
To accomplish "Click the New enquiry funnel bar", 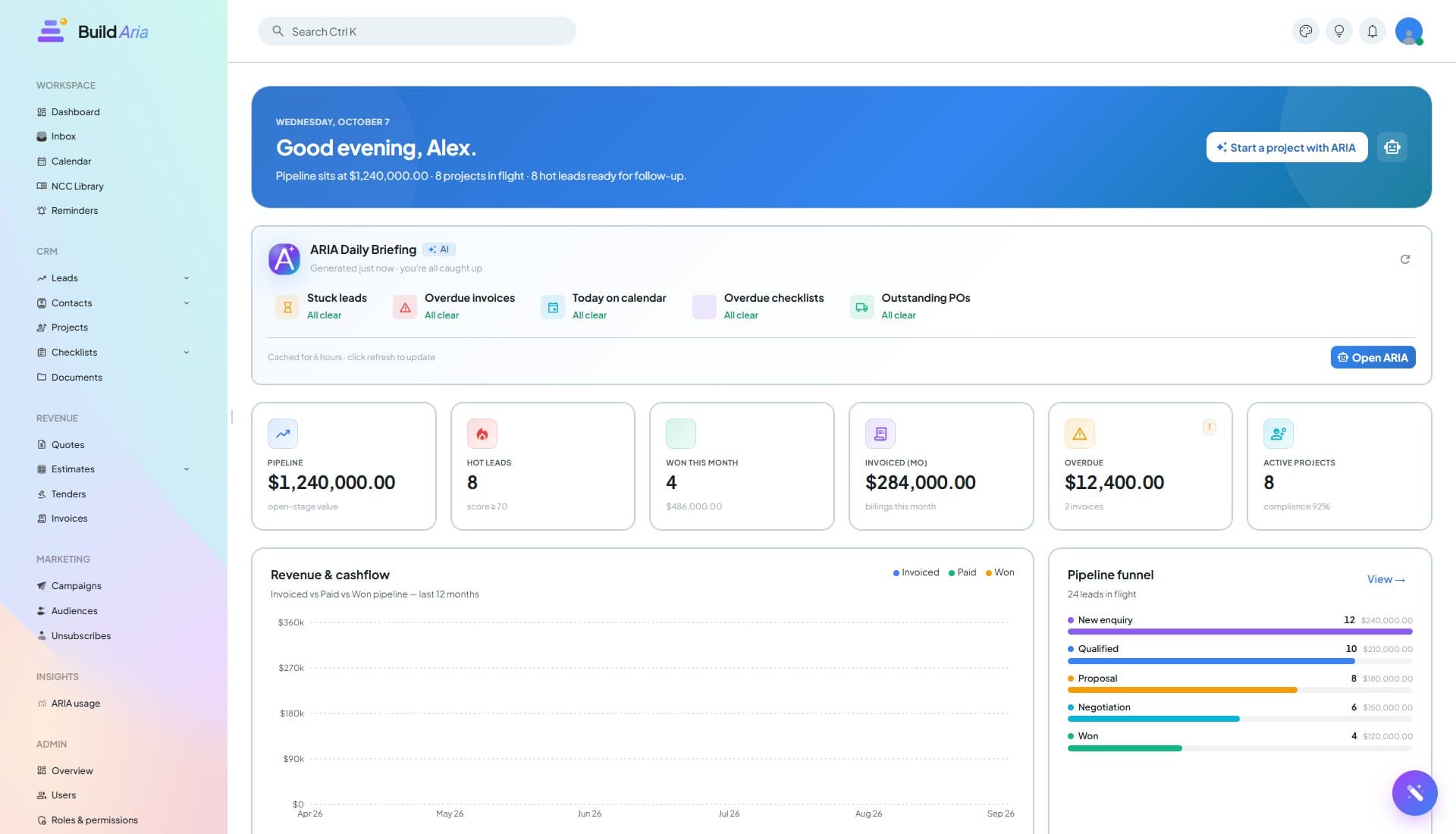I will point(1240,631).
